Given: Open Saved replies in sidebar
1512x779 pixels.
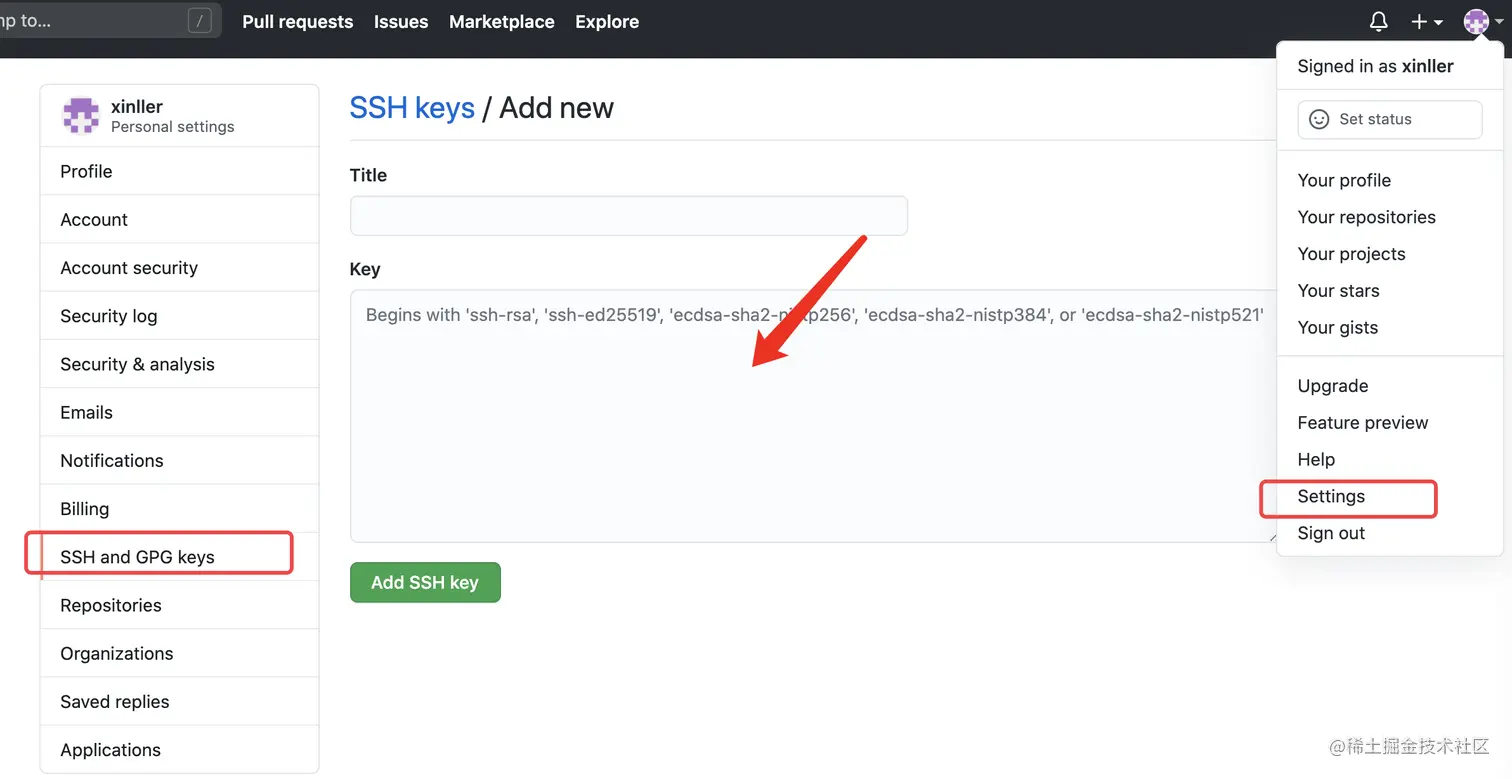Looking at the screenshot, I should [179, 701].
